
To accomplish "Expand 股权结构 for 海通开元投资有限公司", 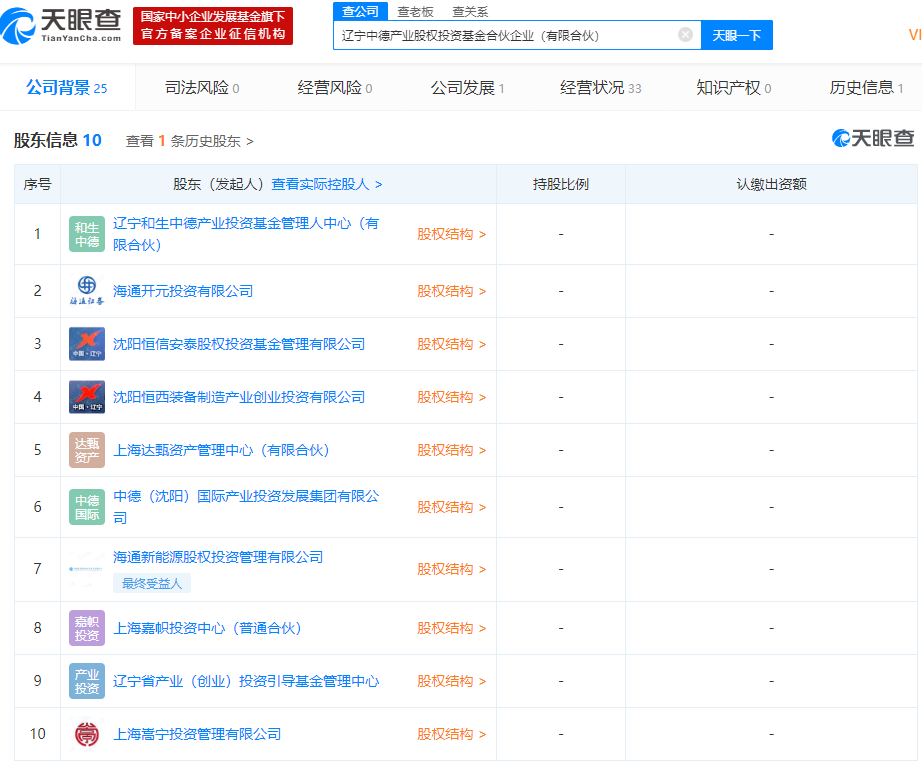I will pyautogui.click(x=451, y=291).
